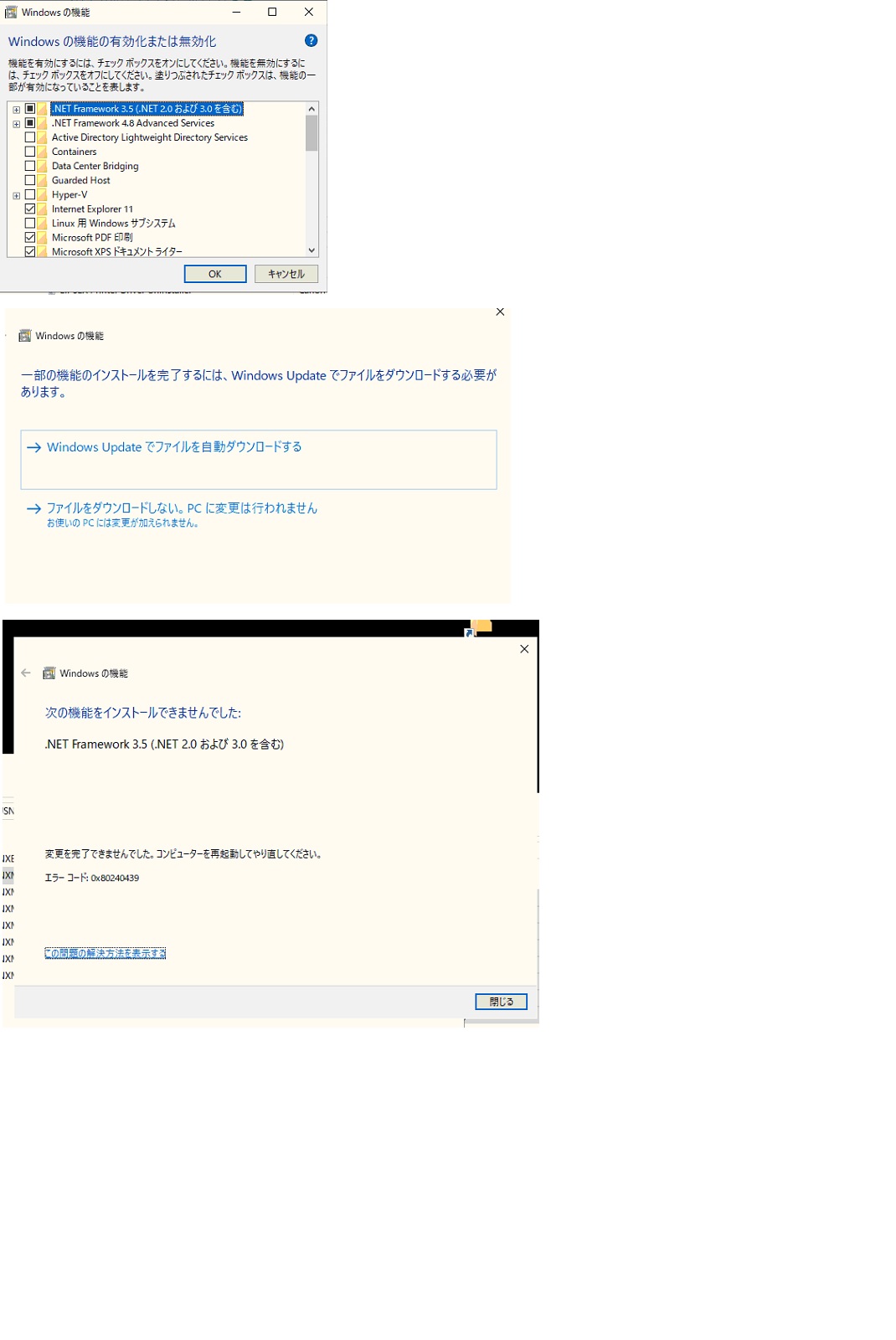Expand the Hyper-V tree node
This screenshot has width=896, height=1340.
point(17,196)
